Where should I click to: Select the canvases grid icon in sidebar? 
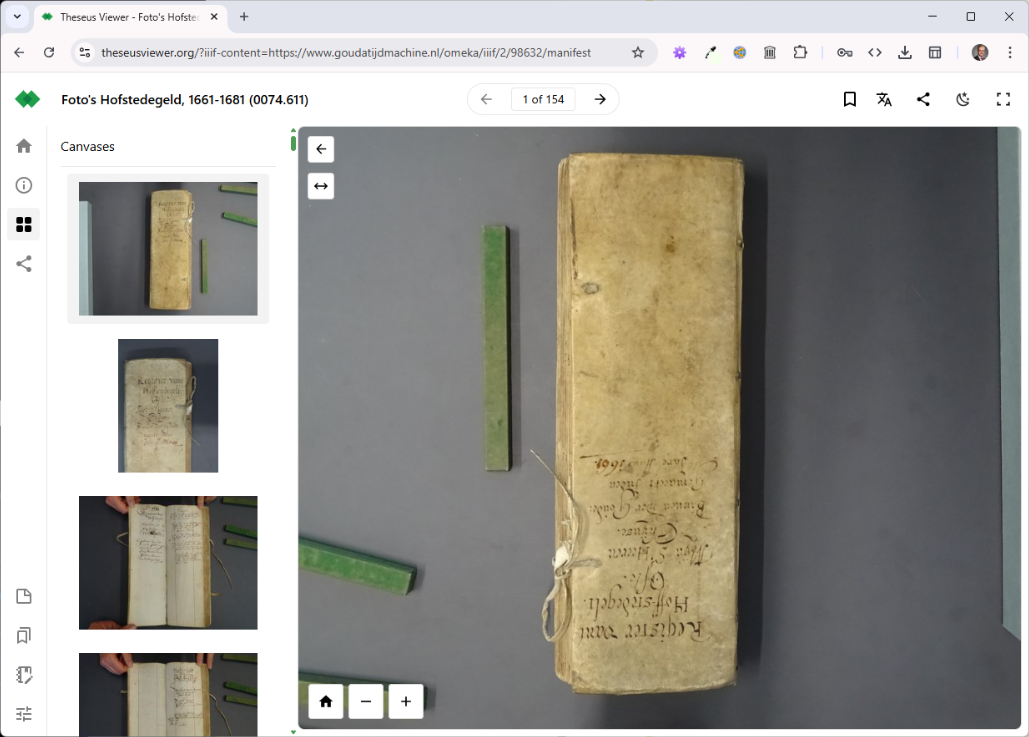[24, 224]
